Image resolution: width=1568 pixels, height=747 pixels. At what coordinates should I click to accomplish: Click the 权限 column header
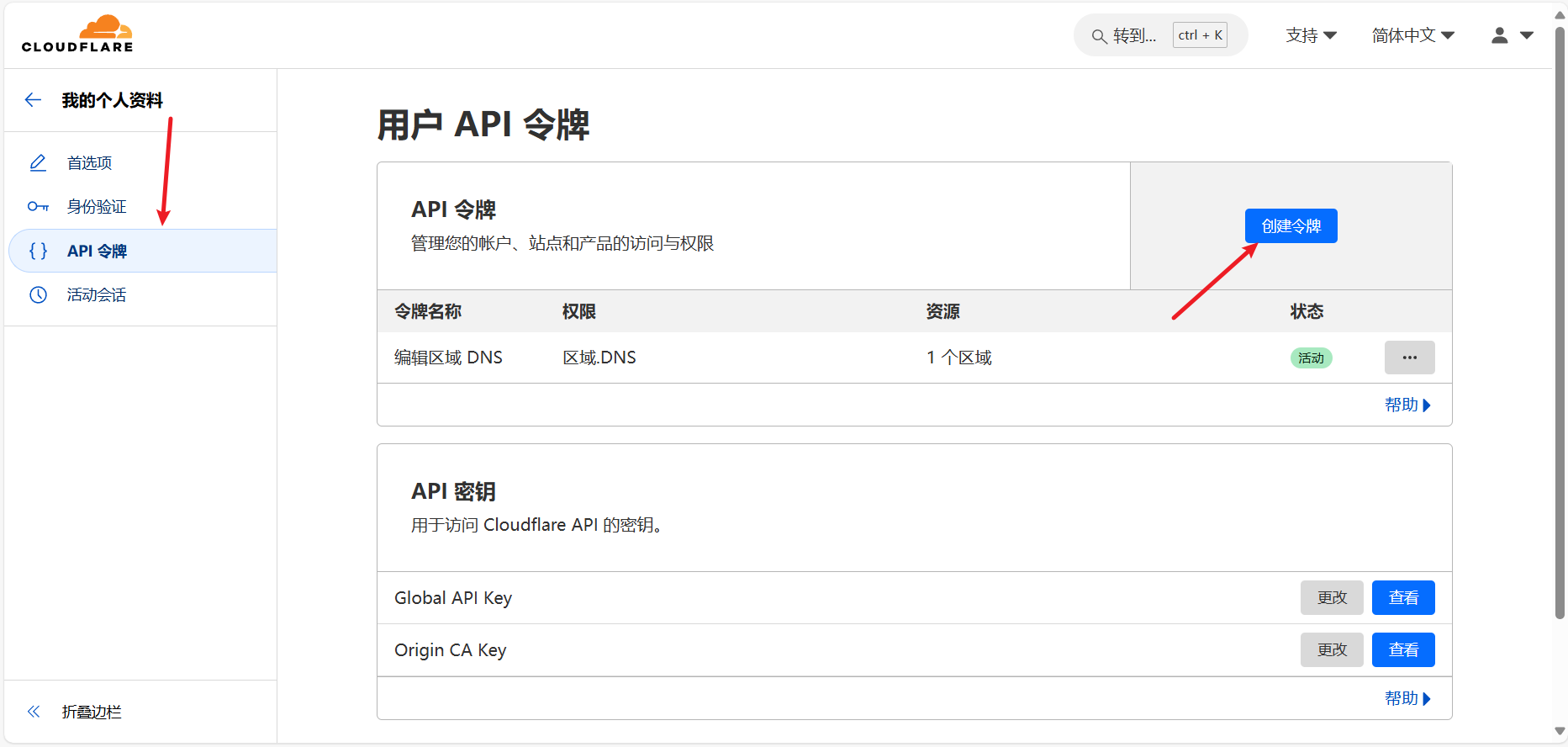coord(579,311)
